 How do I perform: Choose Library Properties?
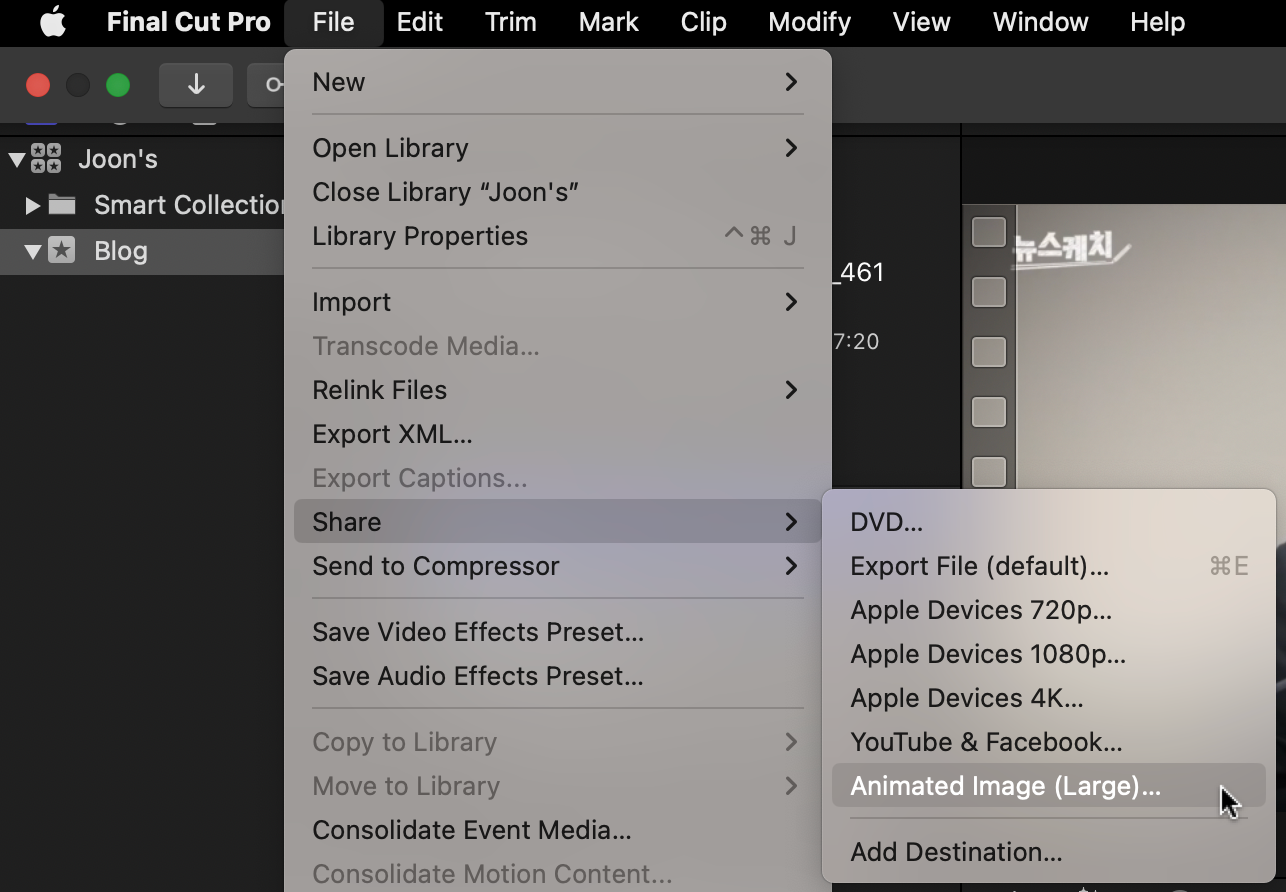click(x=558, y=236)
